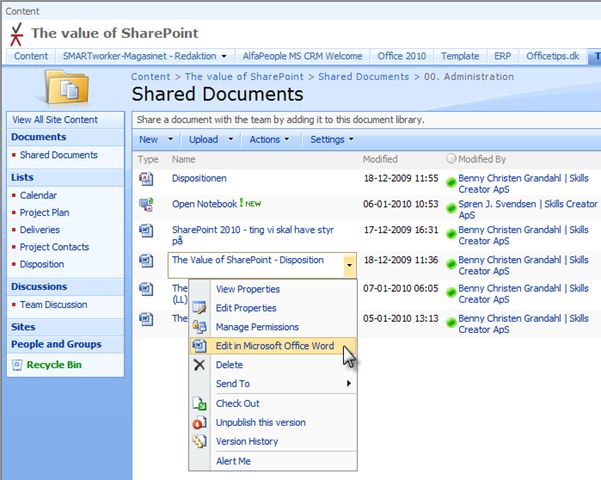Switch to the Office 2010 tab
This screenshot has height=480, width=601.
[x=404, y=56]
